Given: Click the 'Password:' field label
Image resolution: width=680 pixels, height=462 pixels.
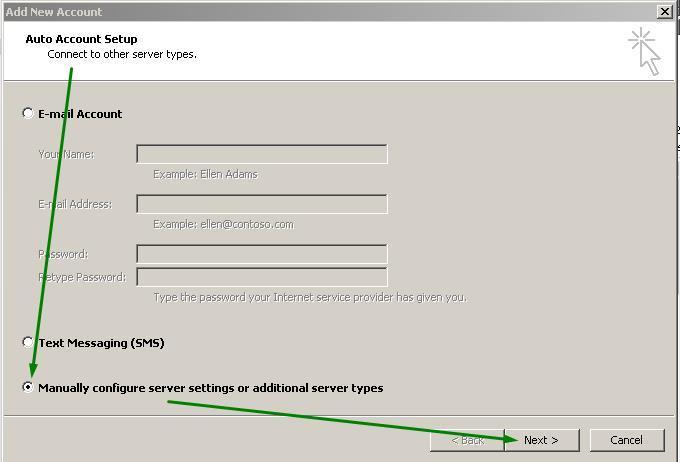Looking at the screenshot, I should (x=63, y=254).
